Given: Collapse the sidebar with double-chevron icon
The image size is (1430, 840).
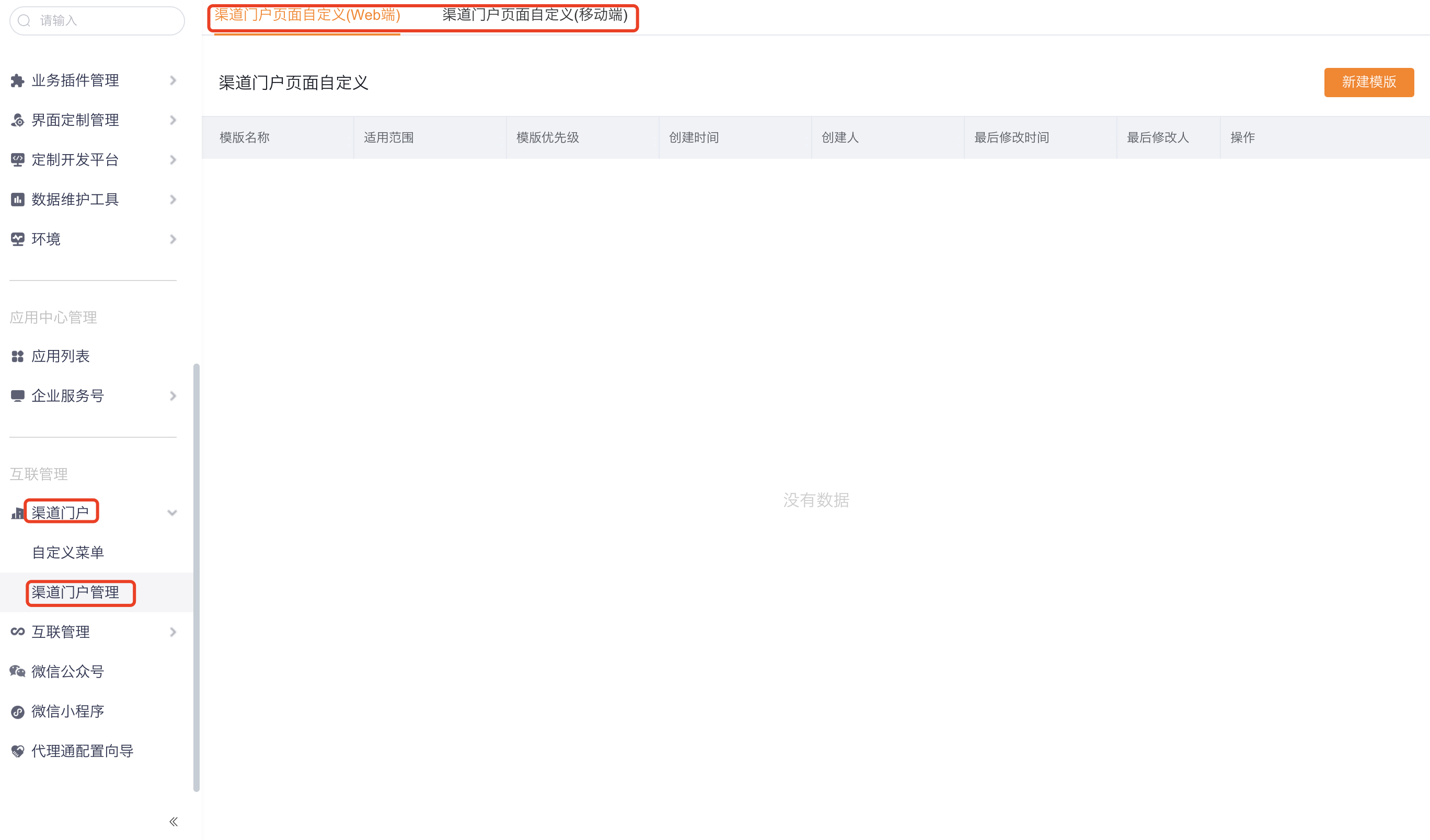Looking at the screenshot, I should point(174,821).
